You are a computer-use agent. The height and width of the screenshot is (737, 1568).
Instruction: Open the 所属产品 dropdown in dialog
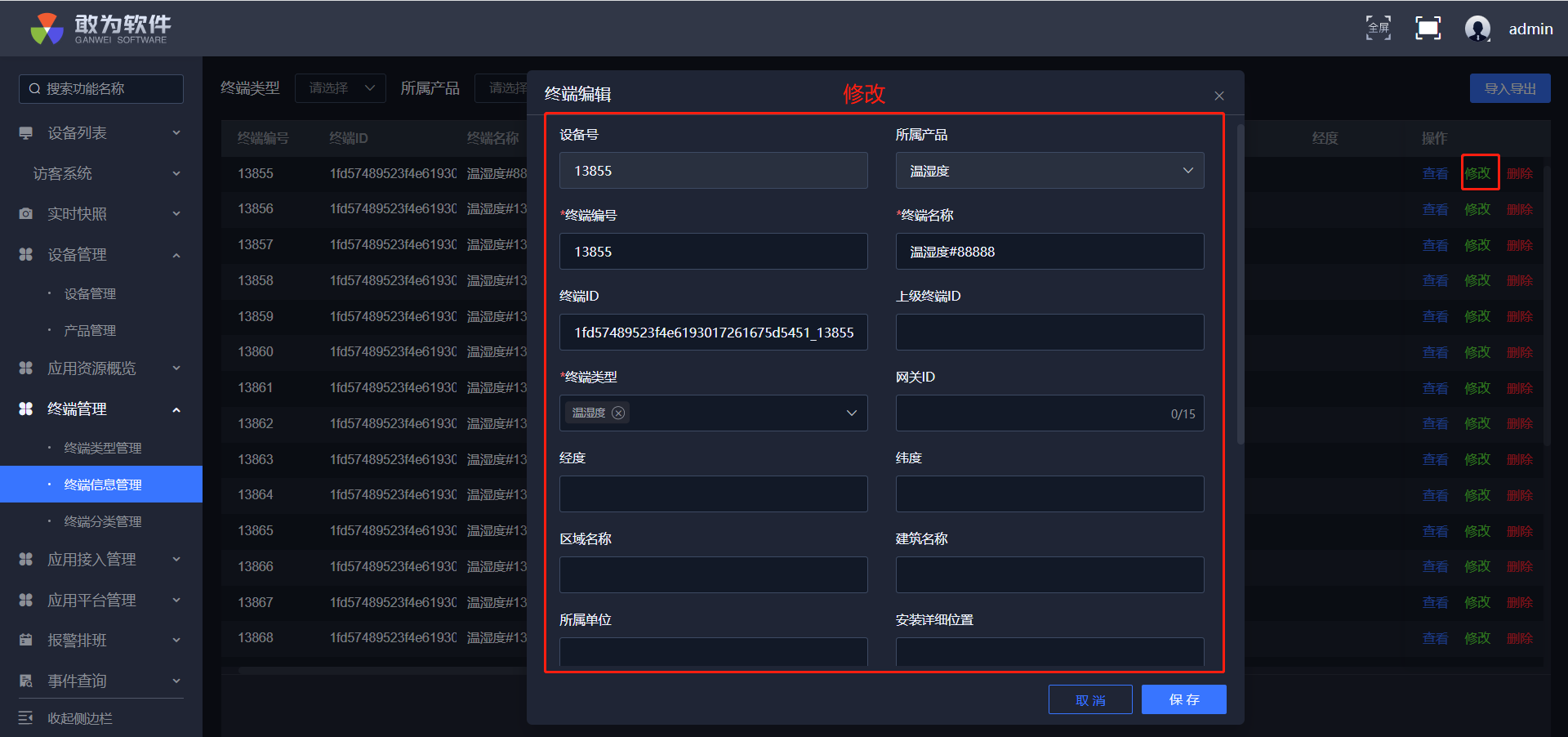point(1049,171)
